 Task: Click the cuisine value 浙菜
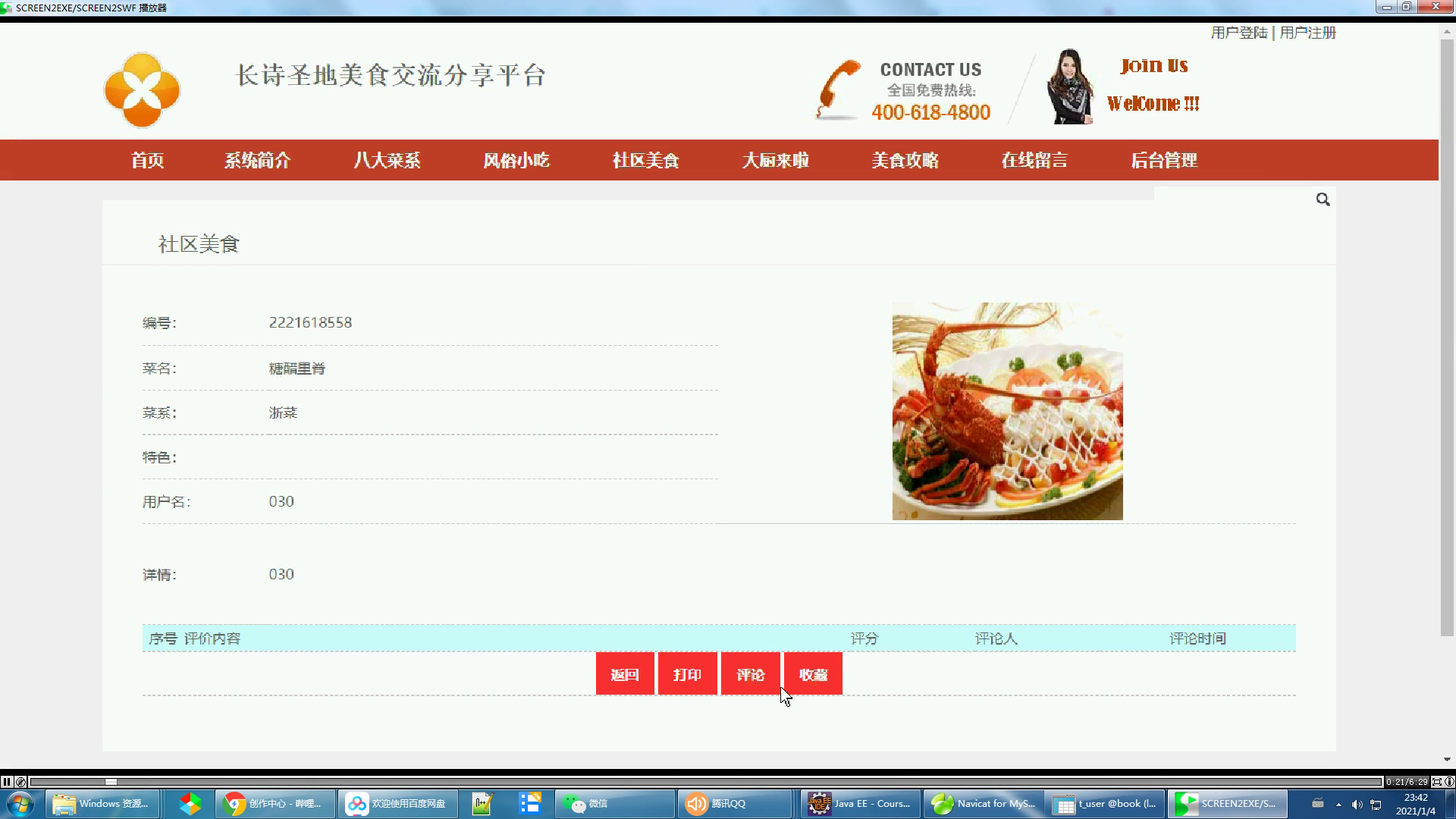point(283,413)
